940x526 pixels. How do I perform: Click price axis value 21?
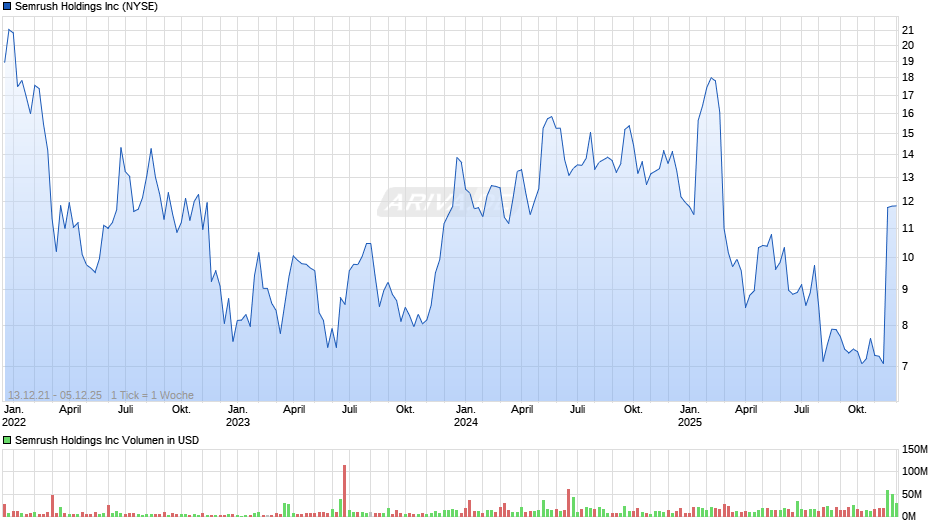point(908,30)
